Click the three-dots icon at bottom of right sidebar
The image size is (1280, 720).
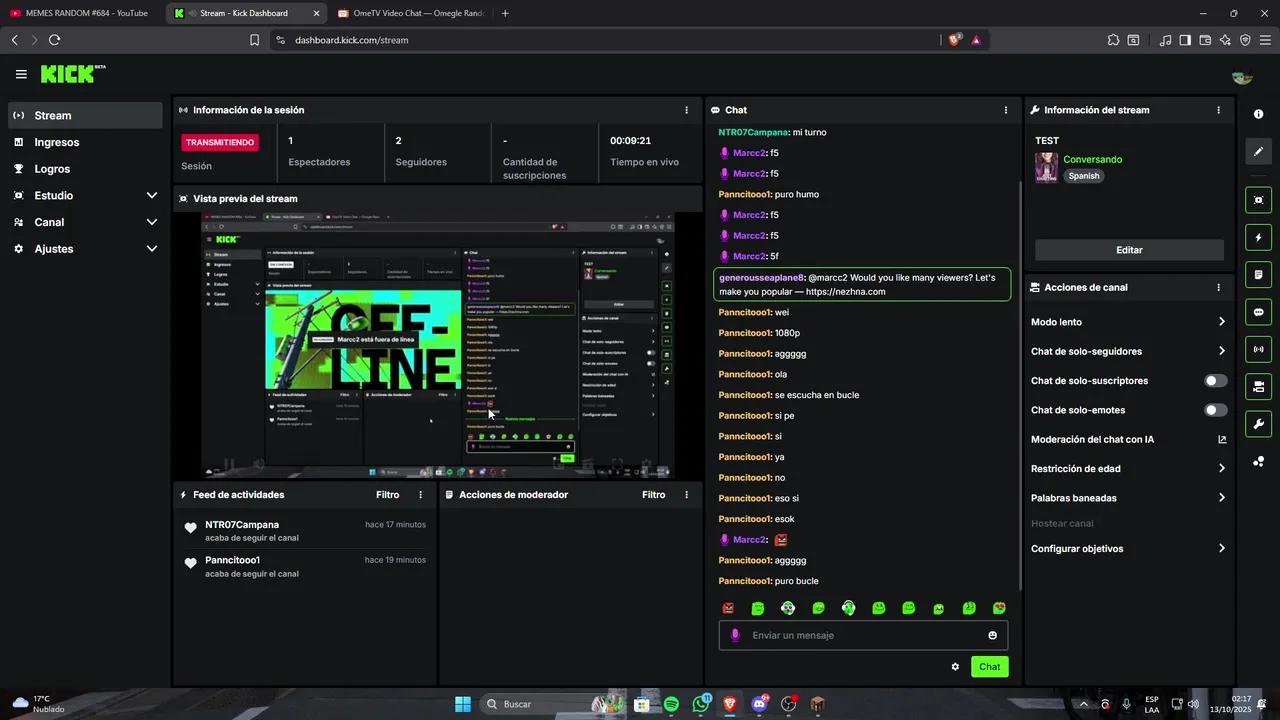[x=1258, y=461]
